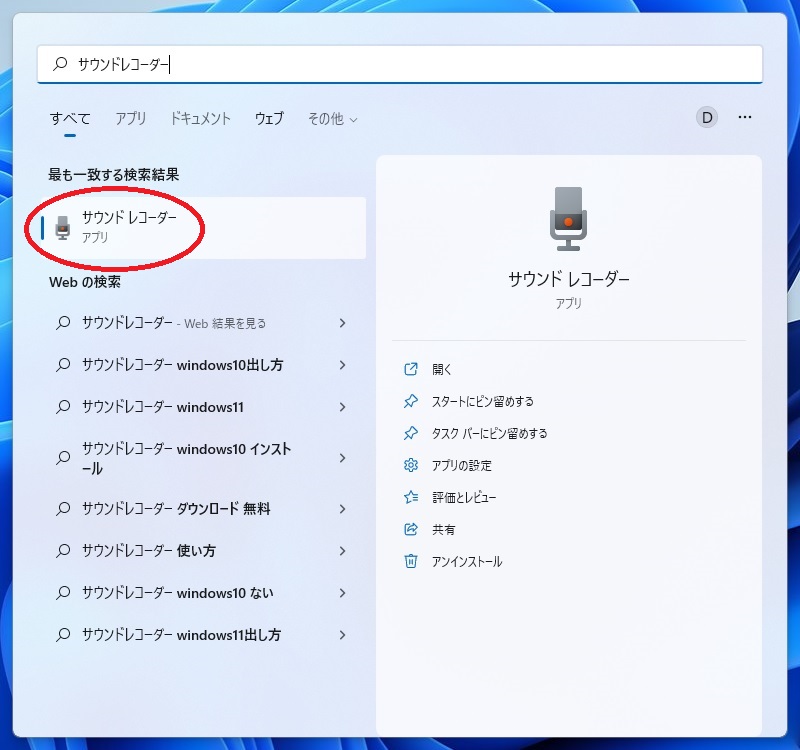Viewport: 800px width, 750px height.
Task: Choose アンインストール action
Action: tap(467, 562)
